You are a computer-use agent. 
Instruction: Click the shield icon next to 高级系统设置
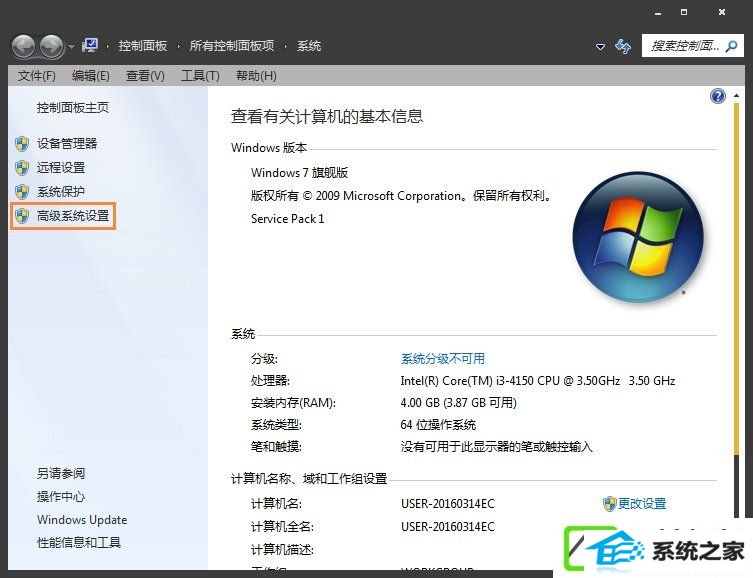pos(22,216)
